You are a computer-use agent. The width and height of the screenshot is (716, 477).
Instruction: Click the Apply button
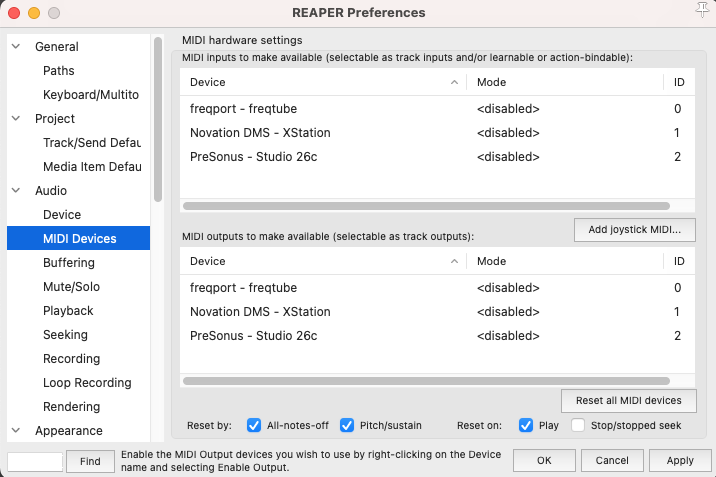click(680, 461)
